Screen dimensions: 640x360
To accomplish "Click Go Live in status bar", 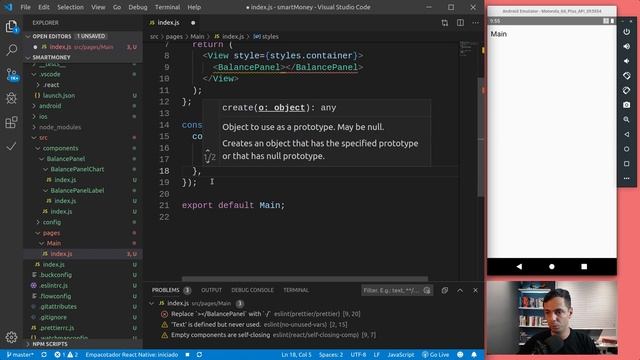I will tap(436, 355).
